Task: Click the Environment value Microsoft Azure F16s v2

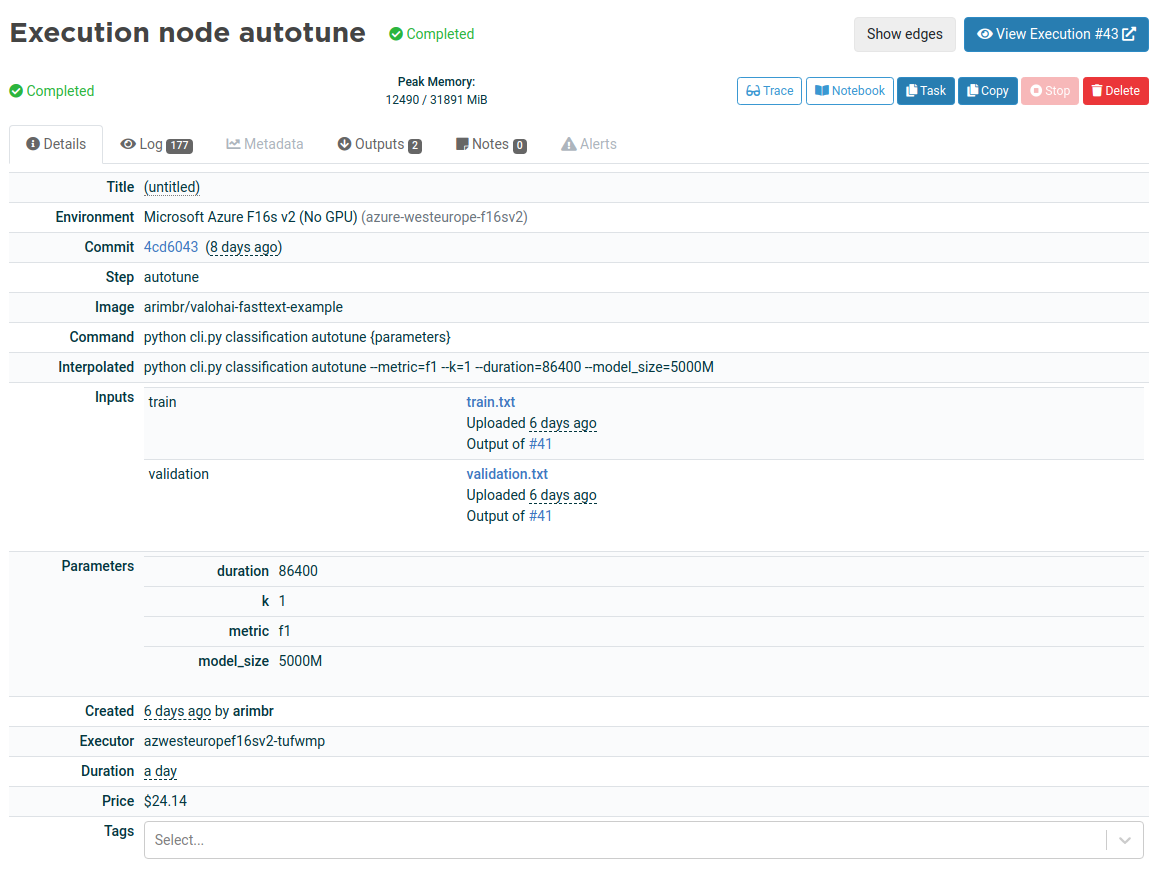Action: [250, 217]
